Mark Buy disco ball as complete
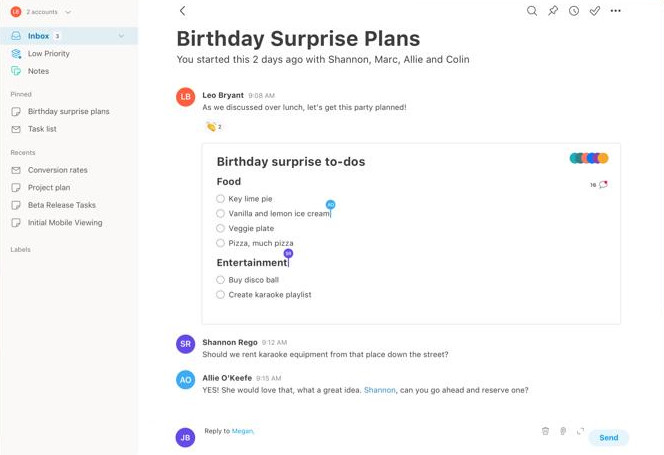 click(x=220, y=280)
